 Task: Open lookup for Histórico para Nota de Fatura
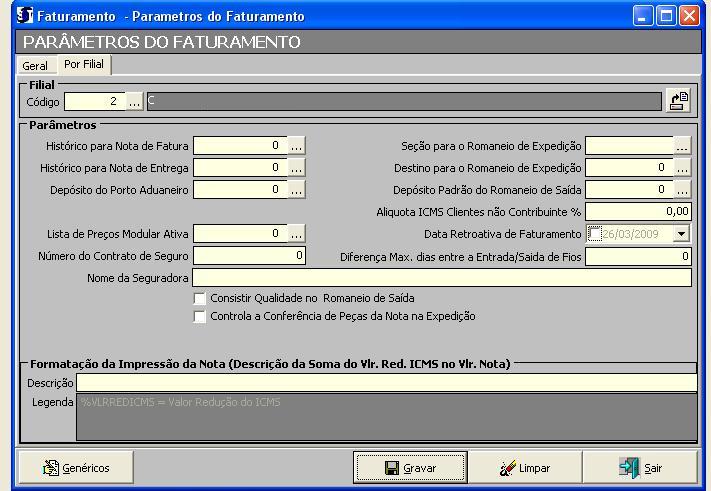296,145
